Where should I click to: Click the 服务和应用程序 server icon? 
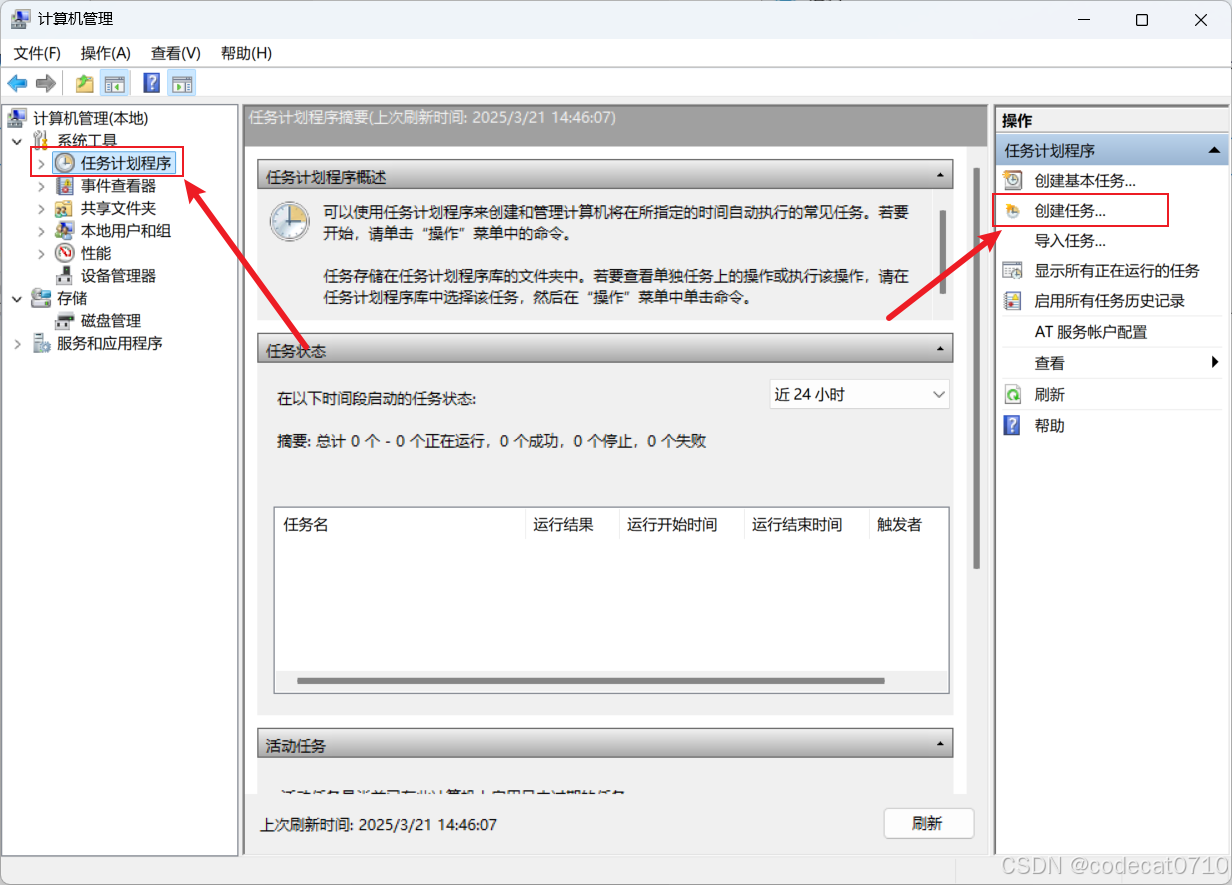(41, 343)
